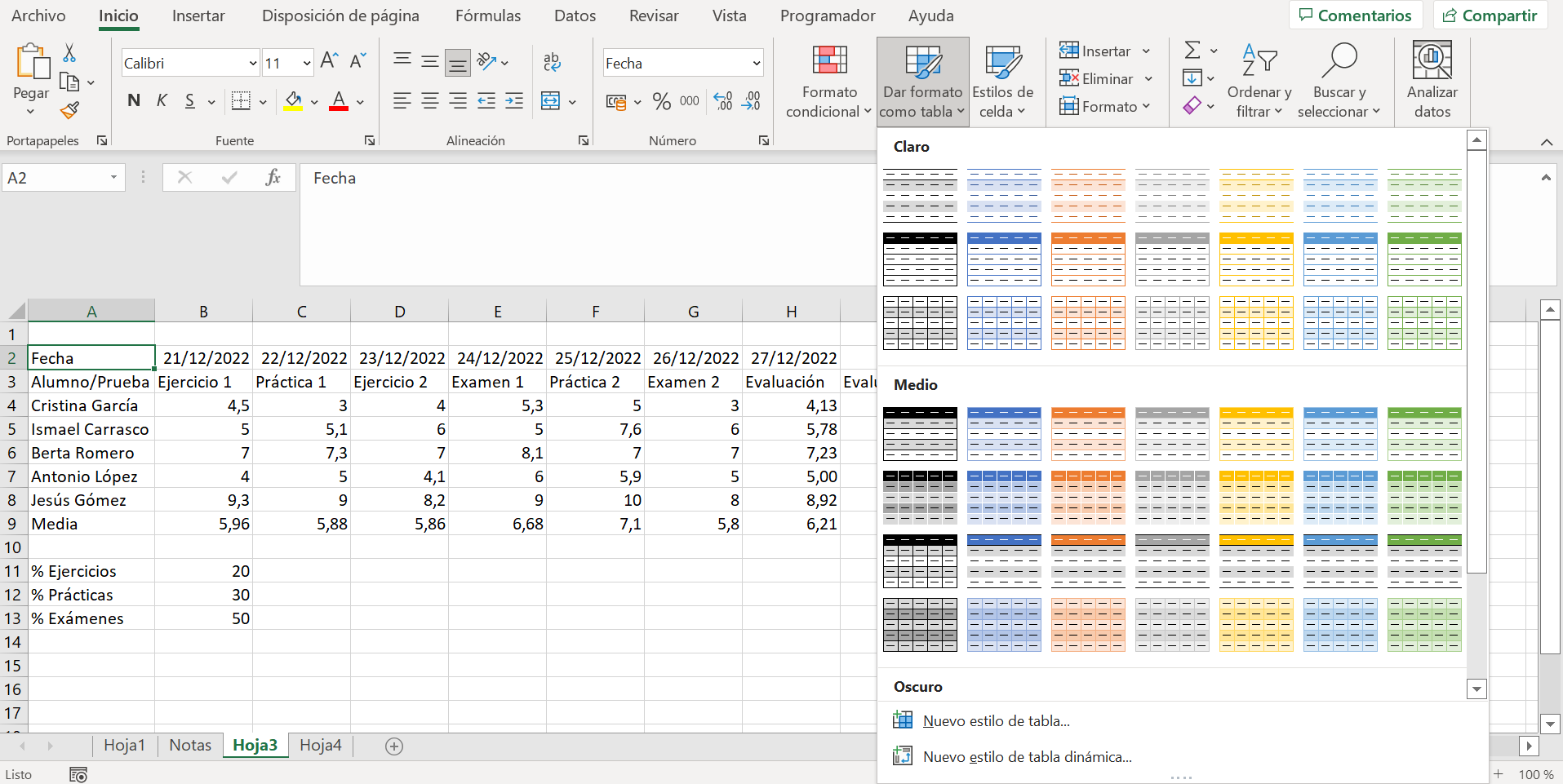Expand the Fecha number format dropdown

(757, 63)
